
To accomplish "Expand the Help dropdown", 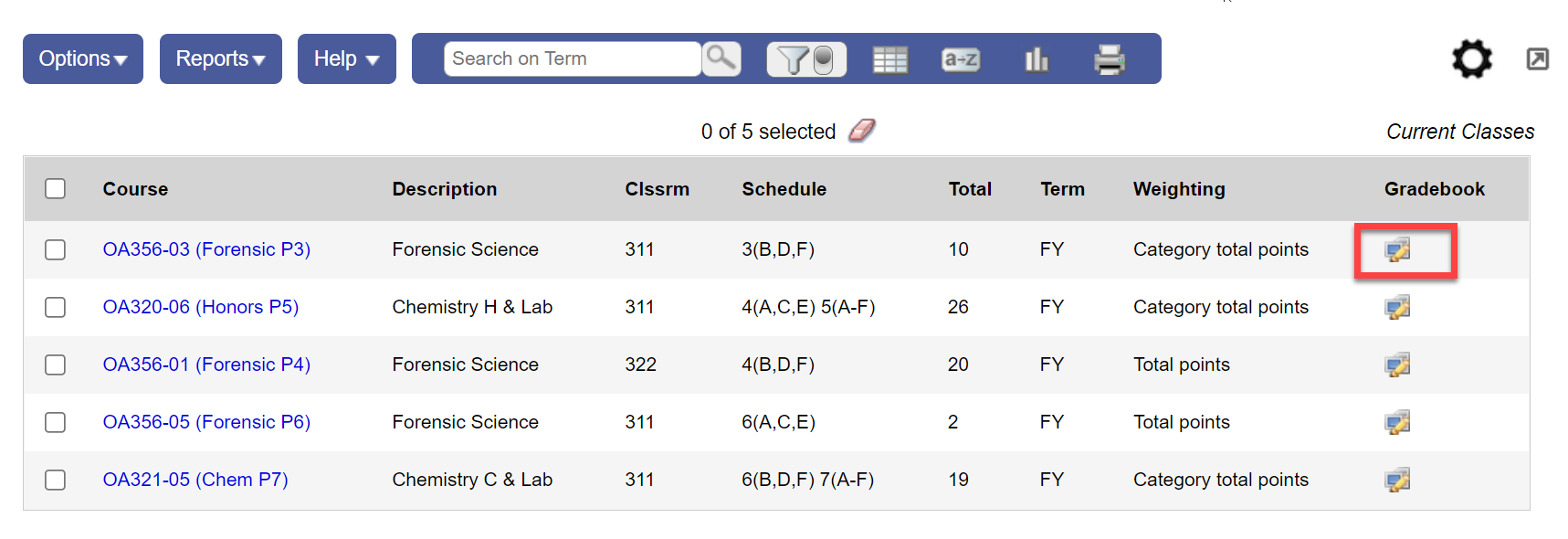I will click(346, 58).
